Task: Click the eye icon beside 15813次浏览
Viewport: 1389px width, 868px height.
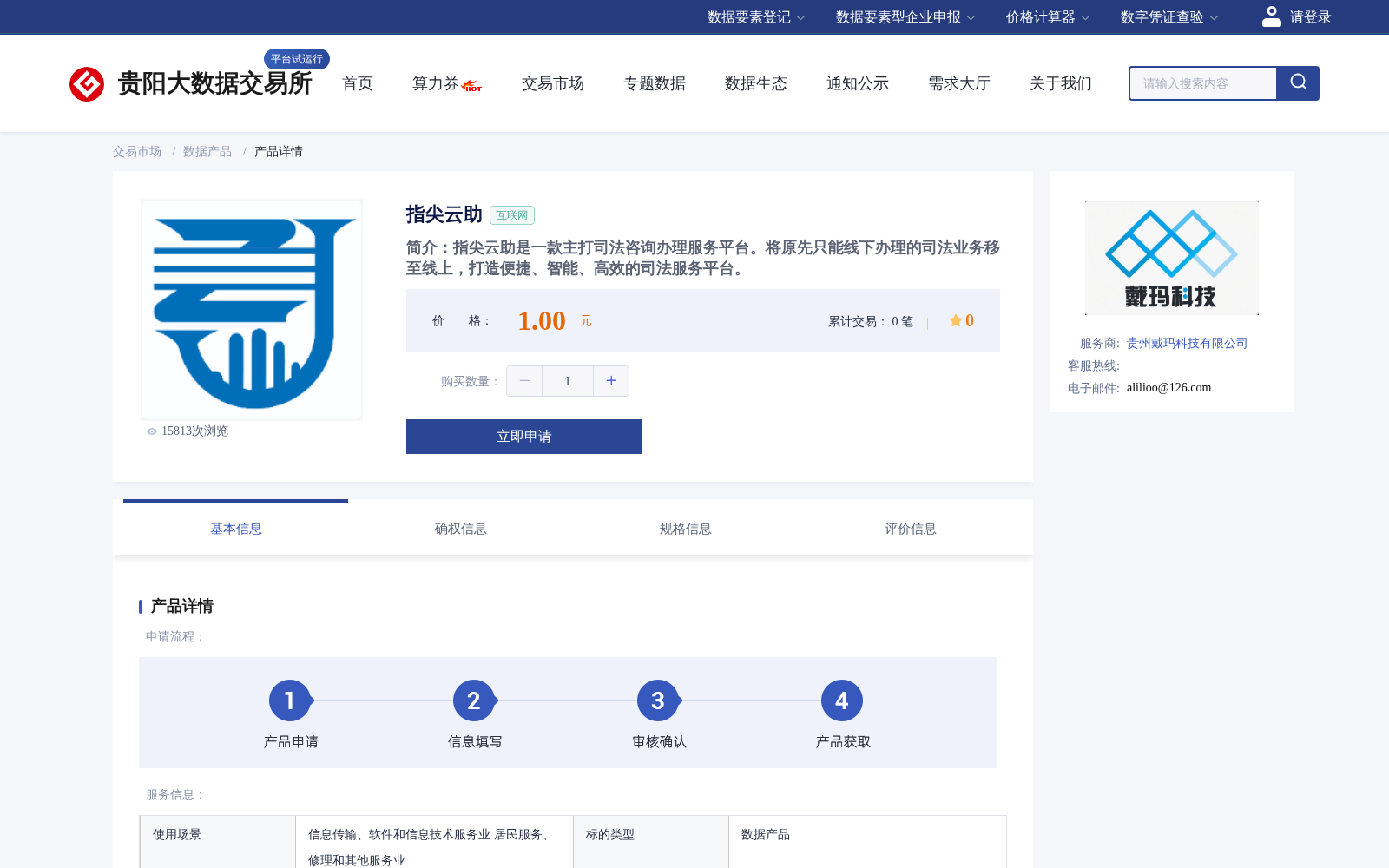Action: tap(152, 431)
